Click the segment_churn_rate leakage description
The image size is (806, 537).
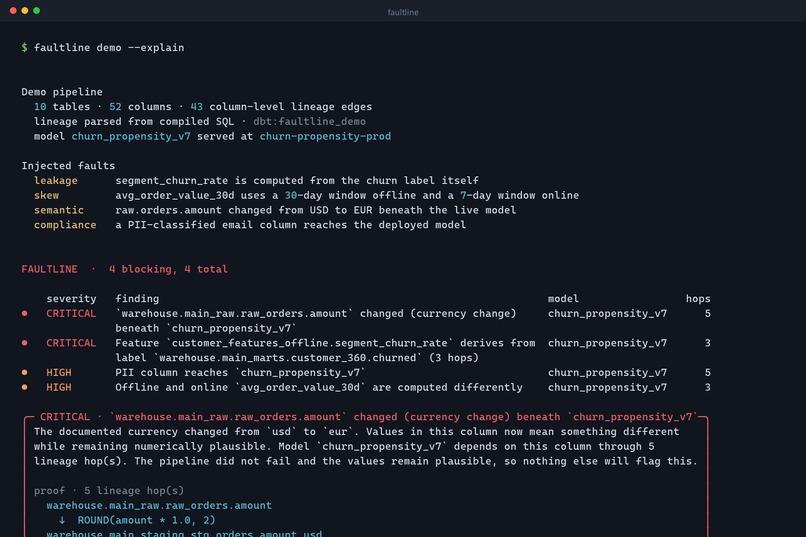[297, 180]
